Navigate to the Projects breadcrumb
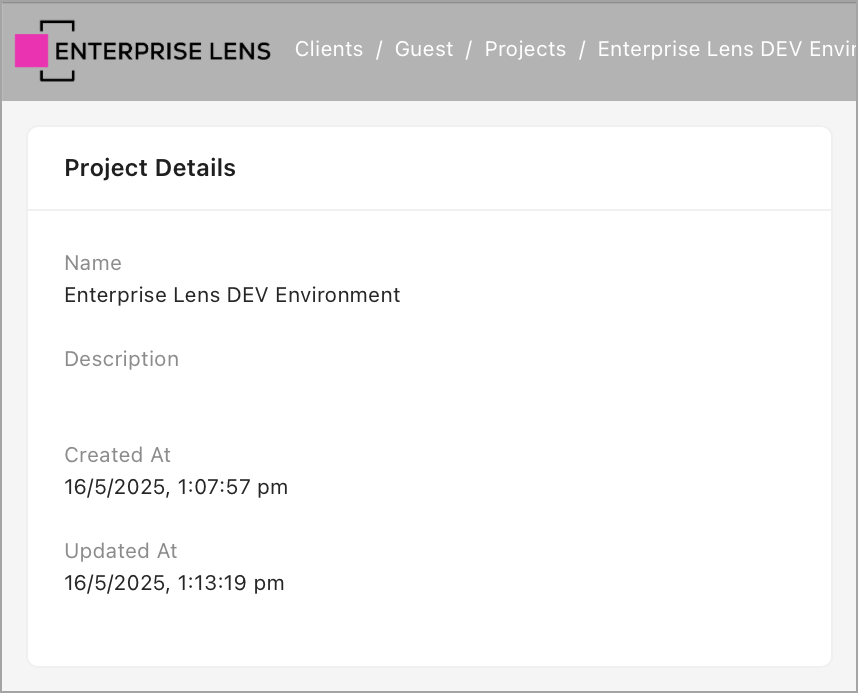 coord(525,49)
